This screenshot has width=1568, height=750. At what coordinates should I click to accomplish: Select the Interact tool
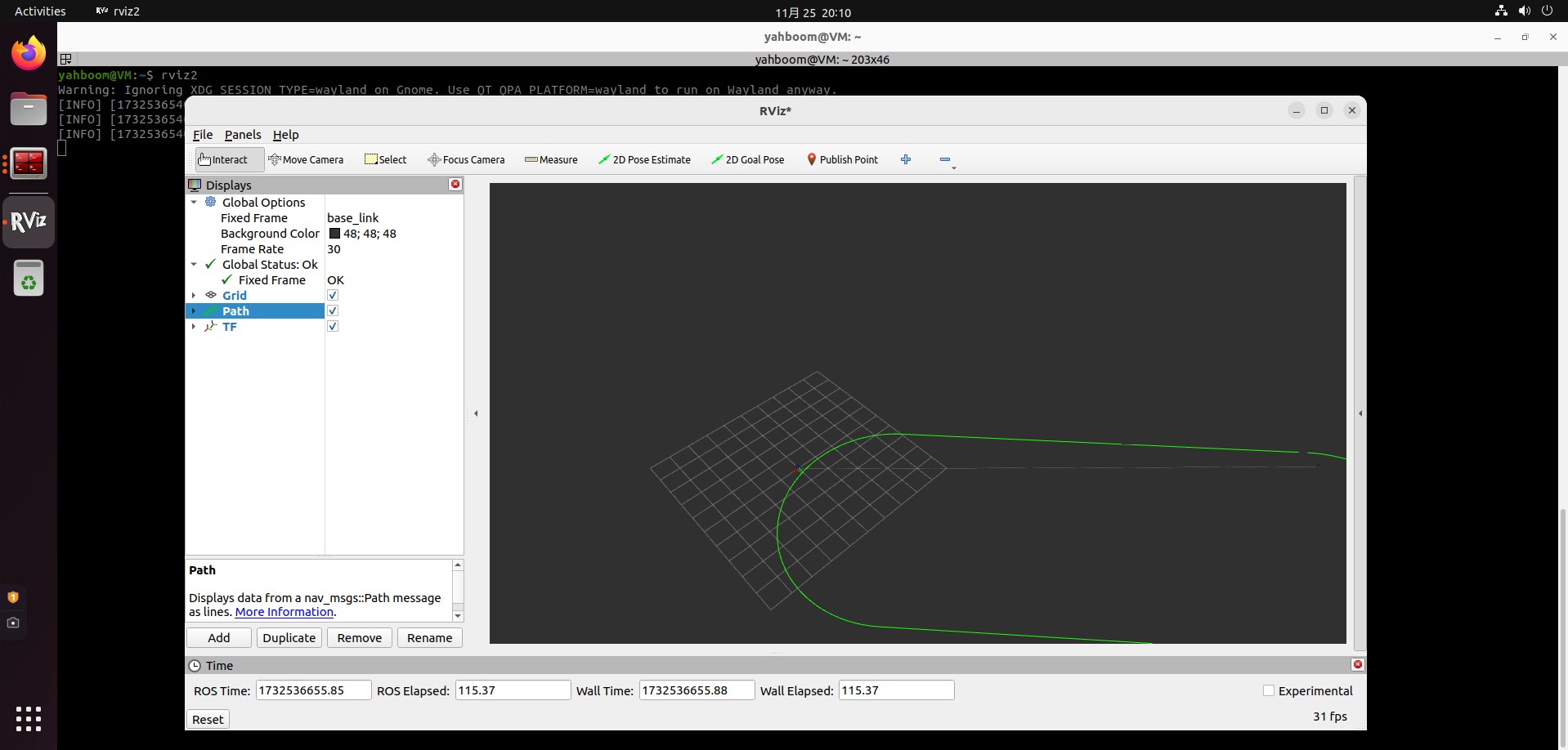229,159
